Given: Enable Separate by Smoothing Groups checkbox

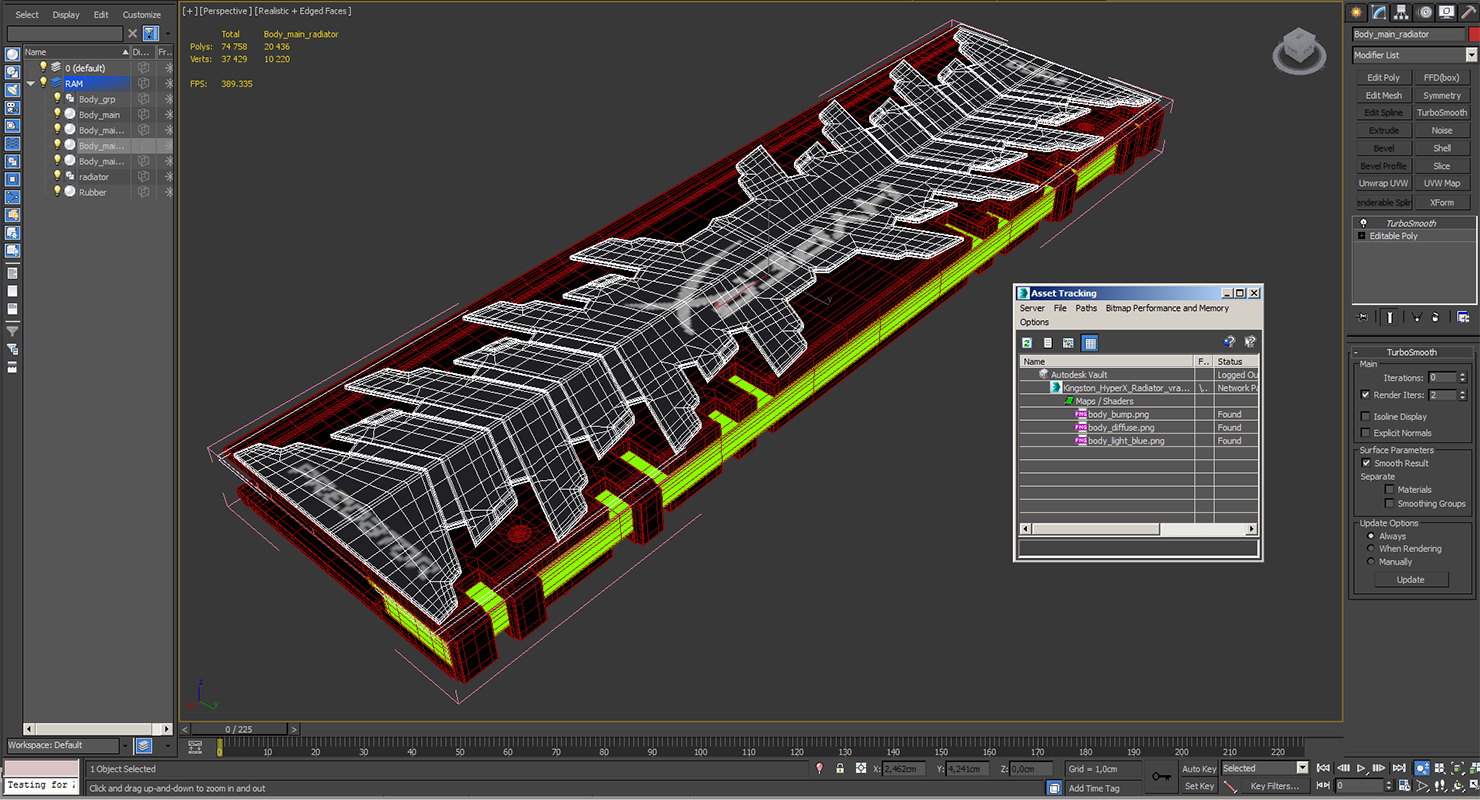Looking at the screenshot, I should click(1389, 504).
